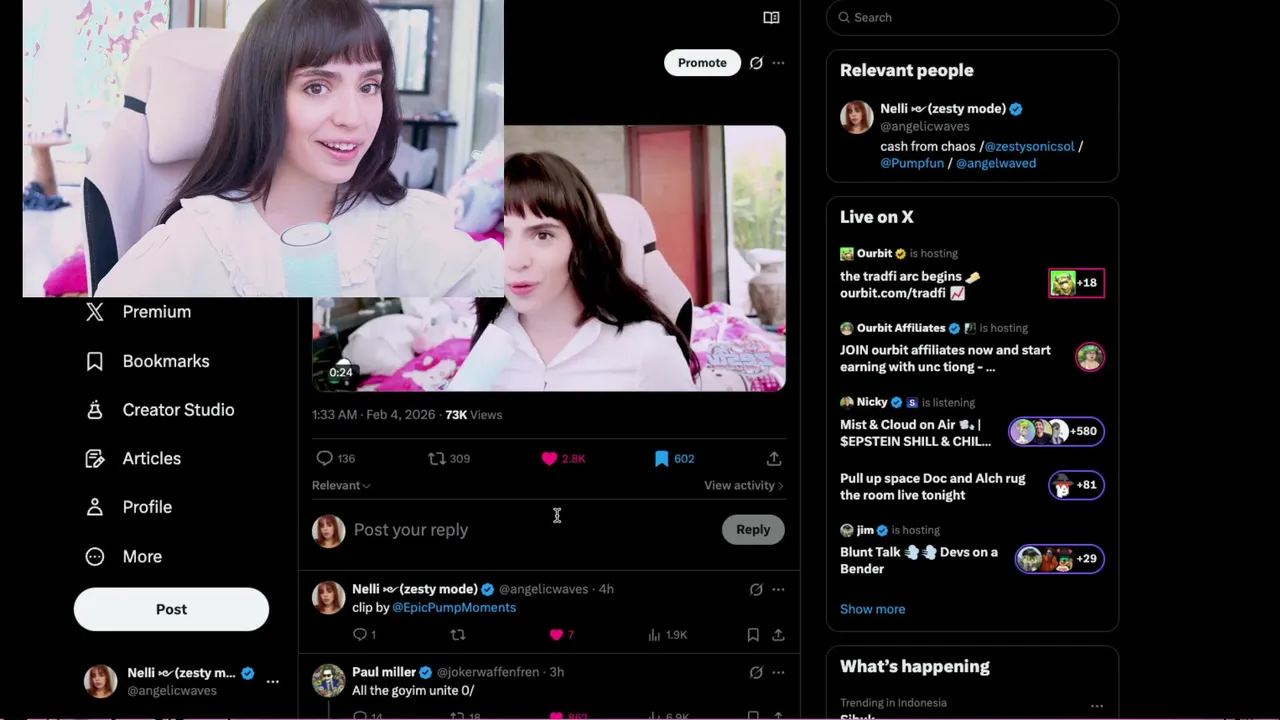Toggle the bookmark with 602 saves
This screenshot has height=720, width=1280.
(674, 458)
